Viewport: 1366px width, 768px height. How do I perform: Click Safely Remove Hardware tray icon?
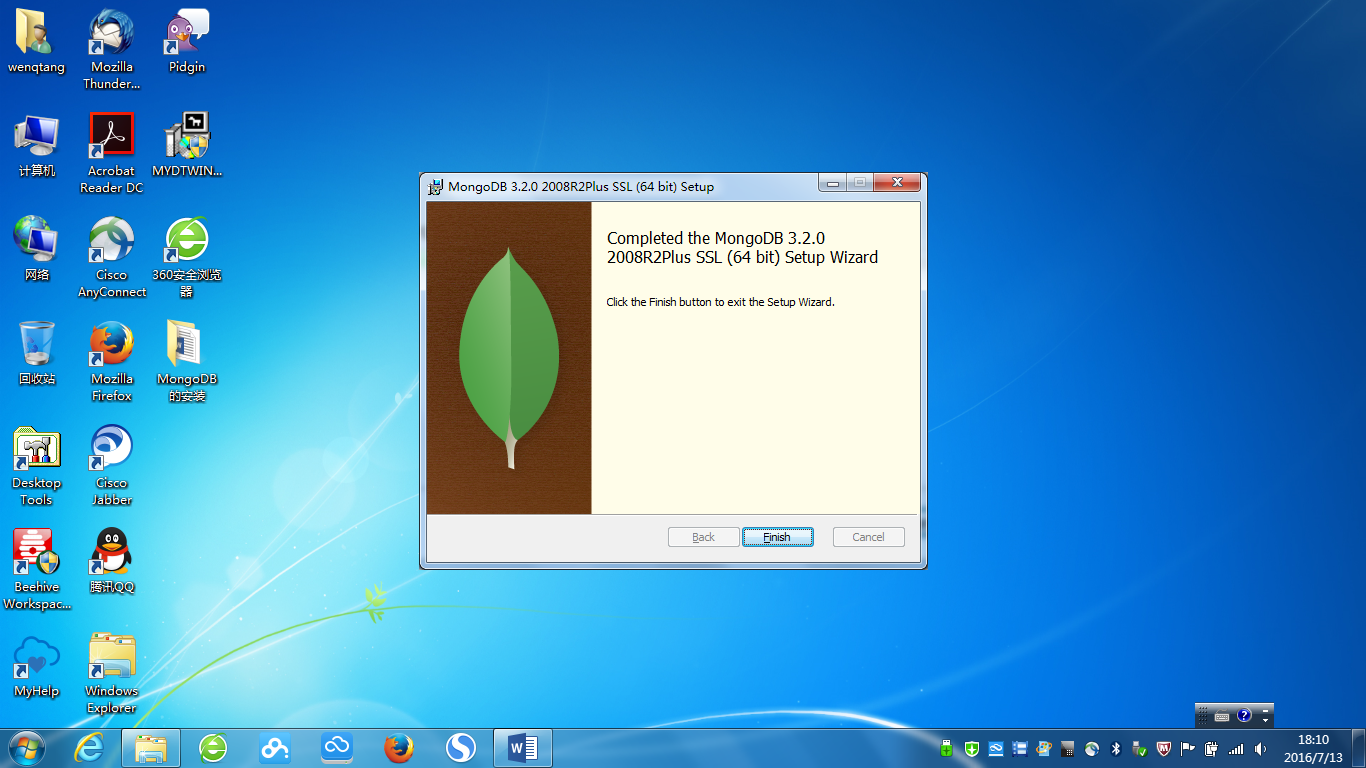tap(1139, 748)
